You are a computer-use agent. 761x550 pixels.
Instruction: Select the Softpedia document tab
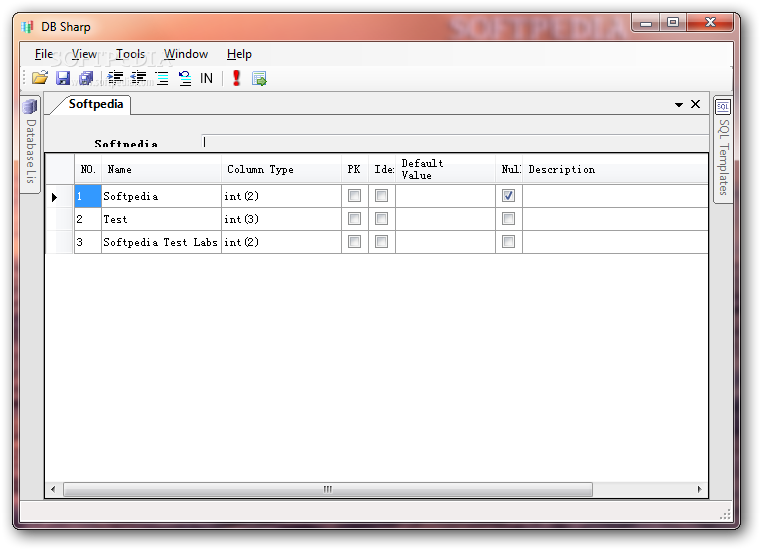point(96,104)
